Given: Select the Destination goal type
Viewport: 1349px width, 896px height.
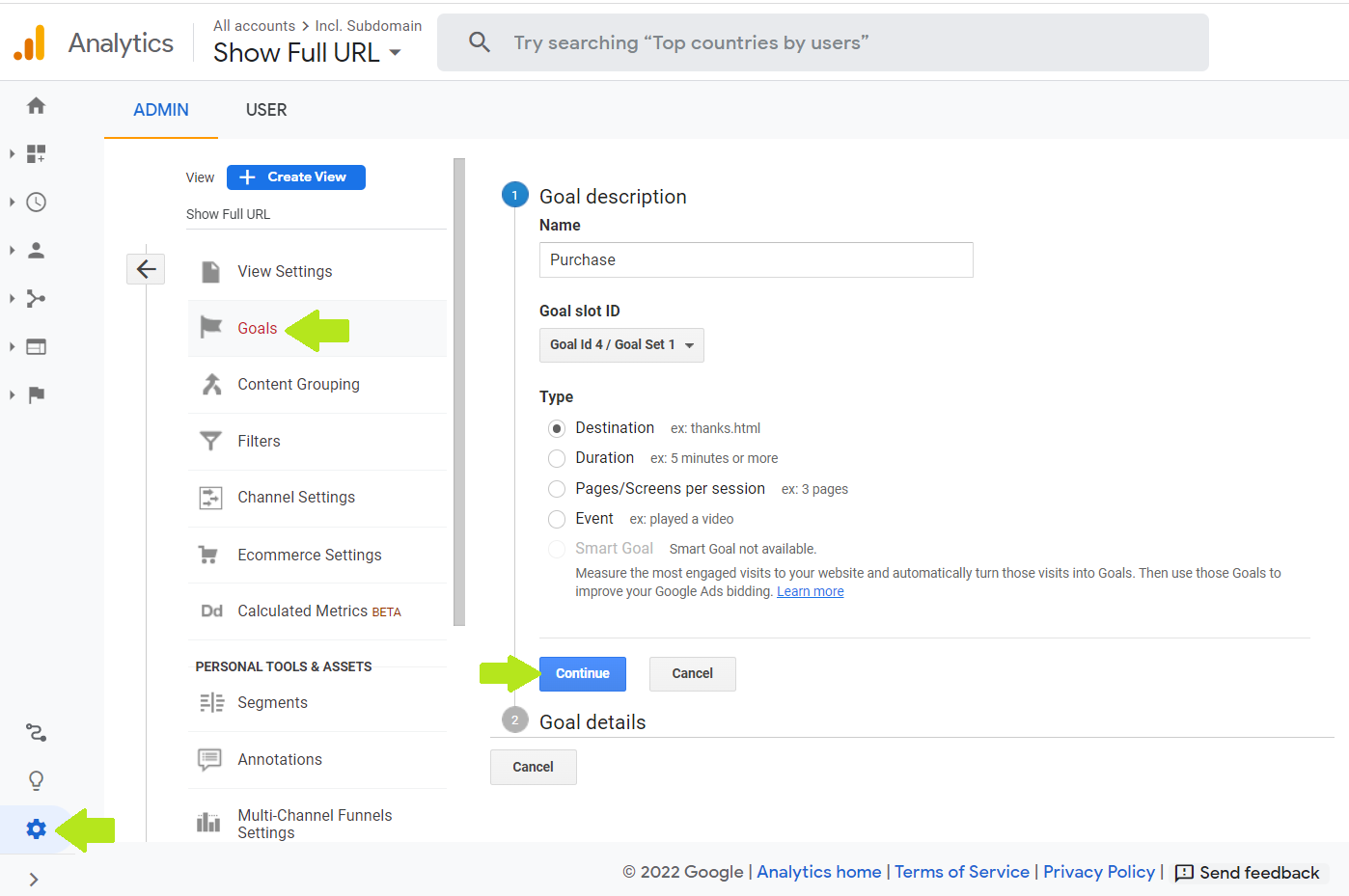Looking at the screenshot, I should (x=557, y=428).
